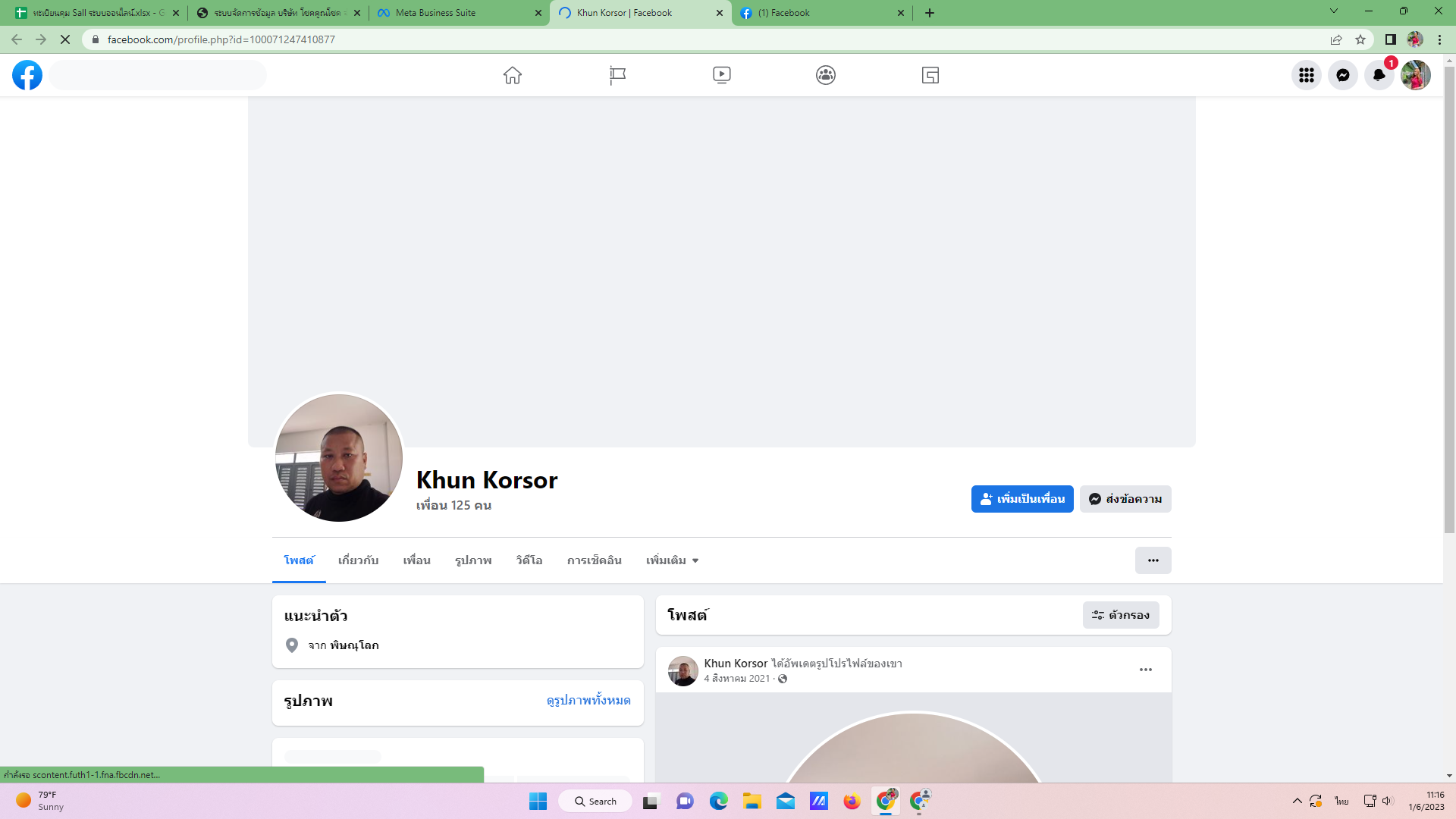Click the Facebook search input field
This screenshot has height=819, width=1456.
point(158,75)
